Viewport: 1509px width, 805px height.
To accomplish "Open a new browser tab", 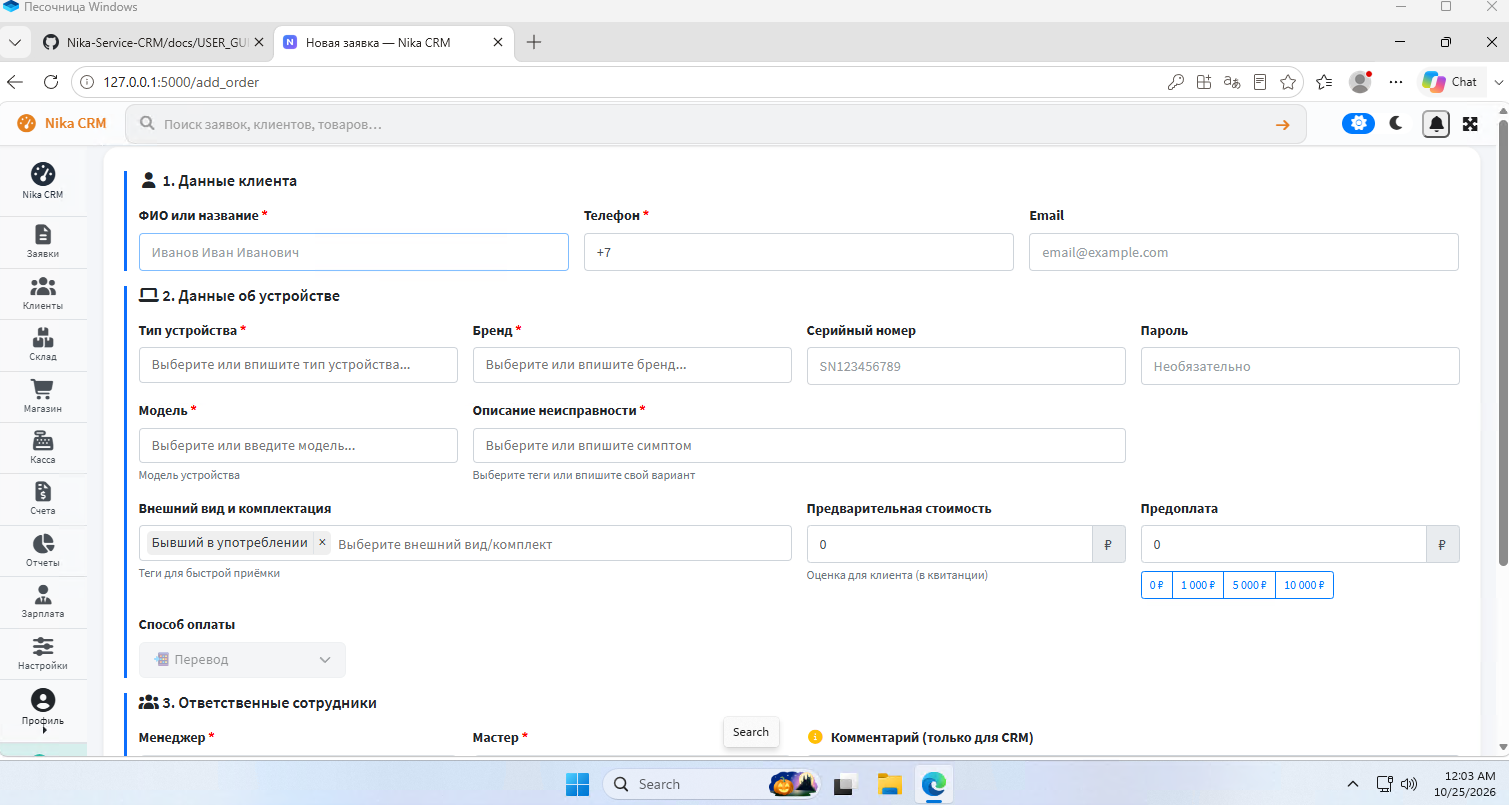I will pos(534,42).
